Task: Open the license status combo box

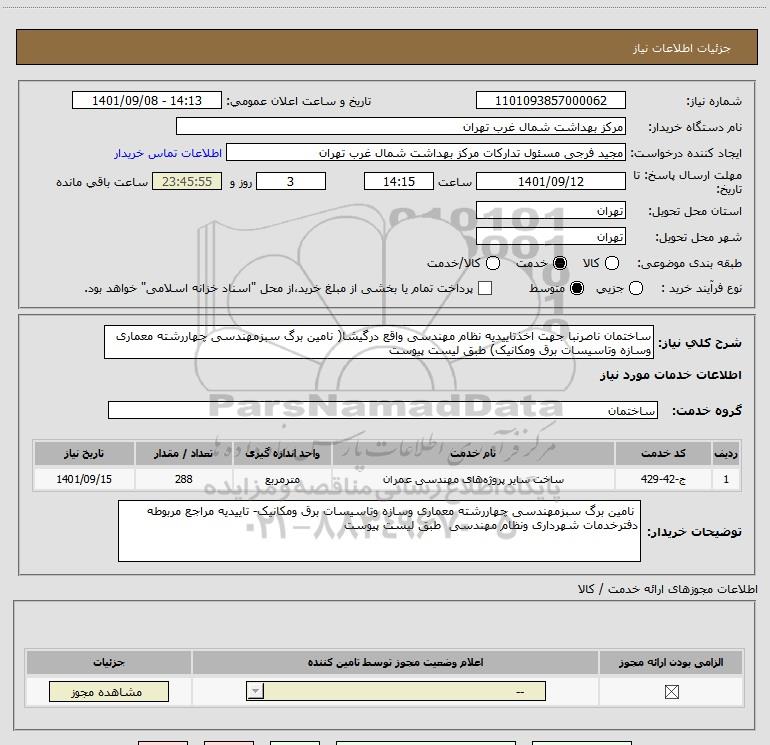Action: [396, 691]
